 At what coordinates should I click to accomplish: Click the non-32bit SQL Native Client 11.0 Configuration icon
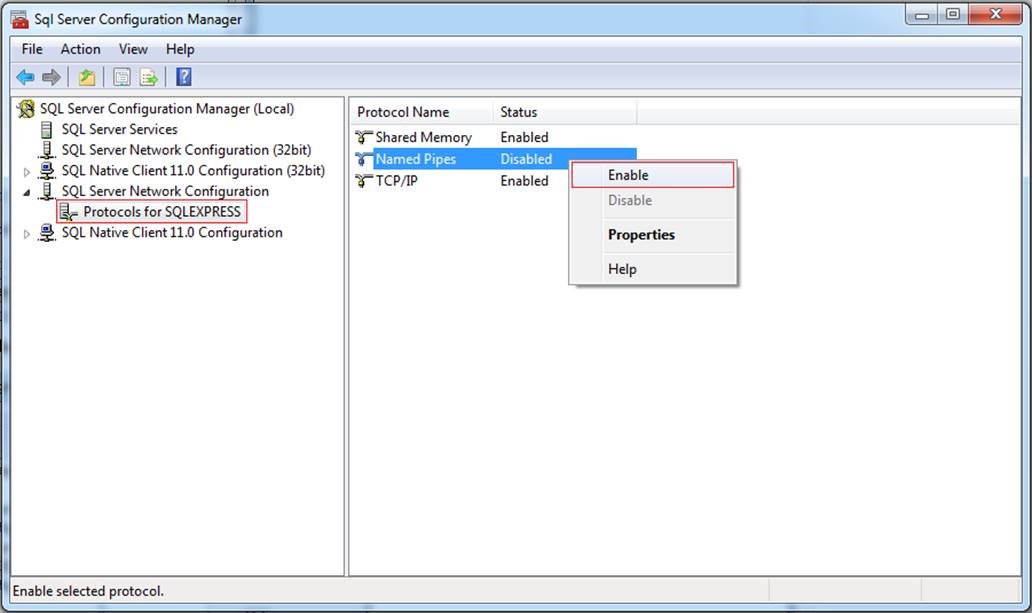click(x=47, y=232)
